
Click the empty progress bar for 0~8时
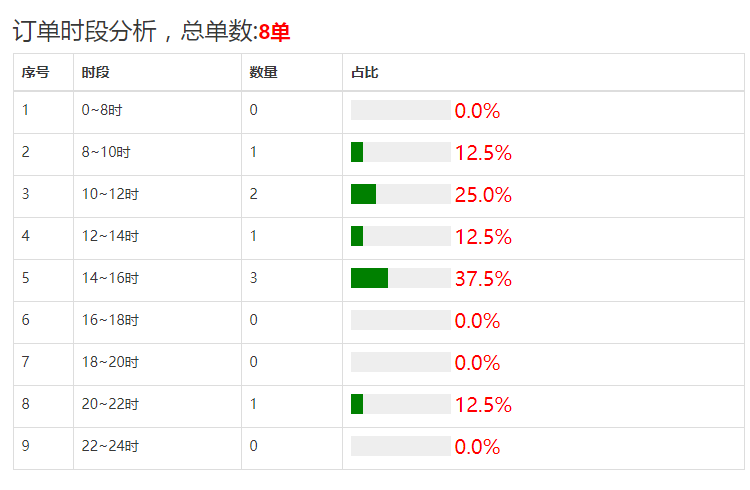coord(400,110)
